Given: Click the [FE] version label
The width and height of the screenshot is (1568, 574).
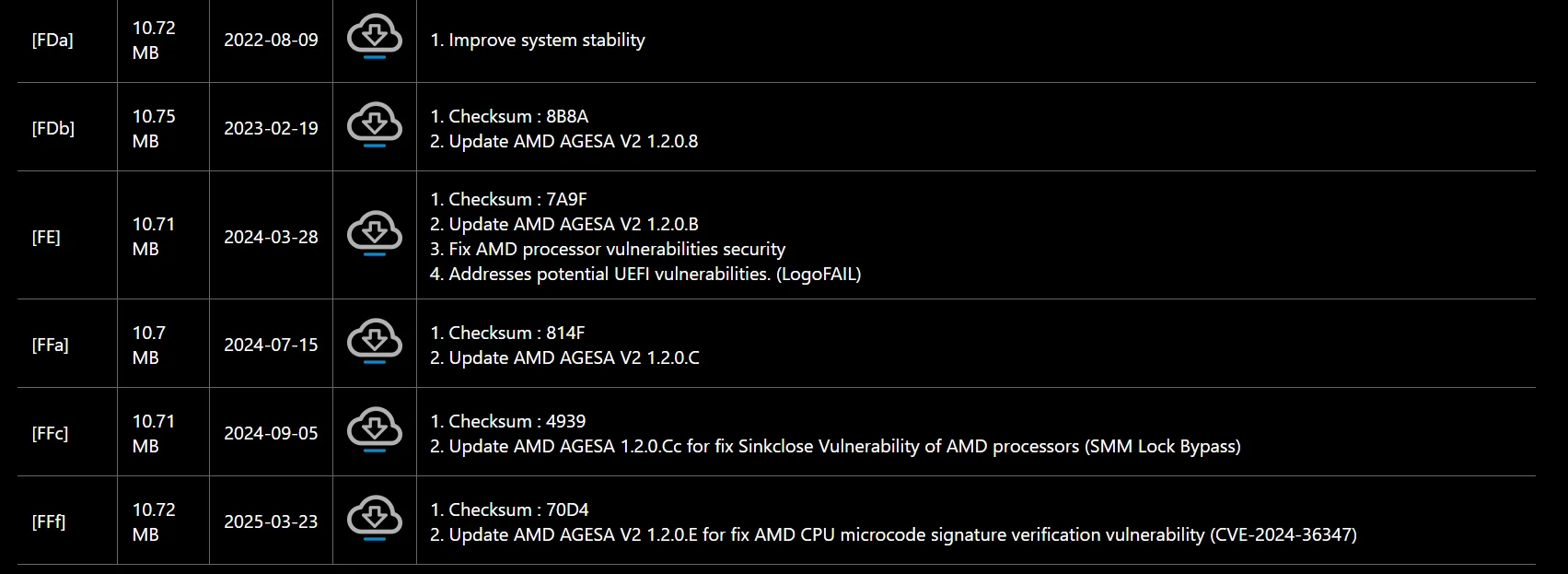Looking at the screenshot, I should 46,237.
